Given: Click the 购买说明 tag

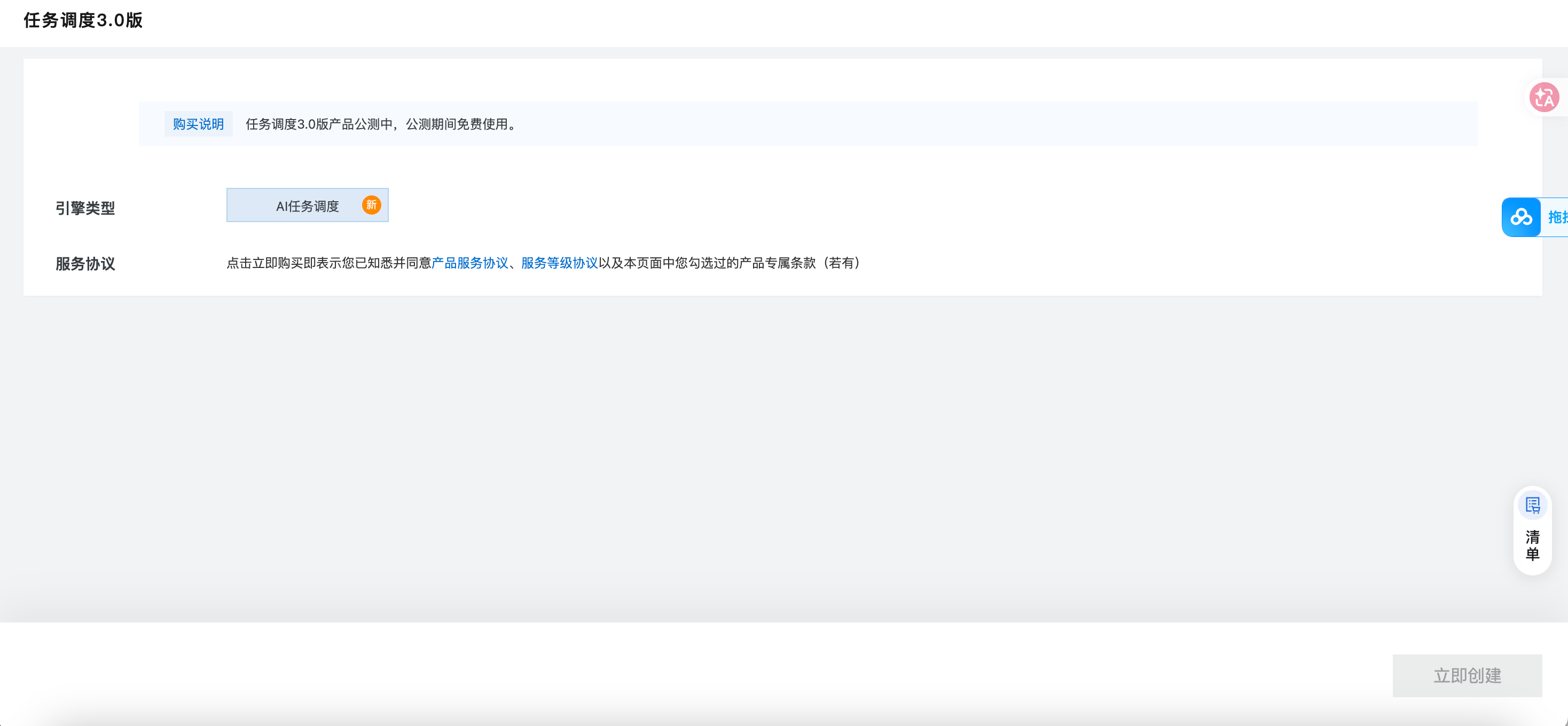Looking at the screenshot, I should tap(199, 124).
